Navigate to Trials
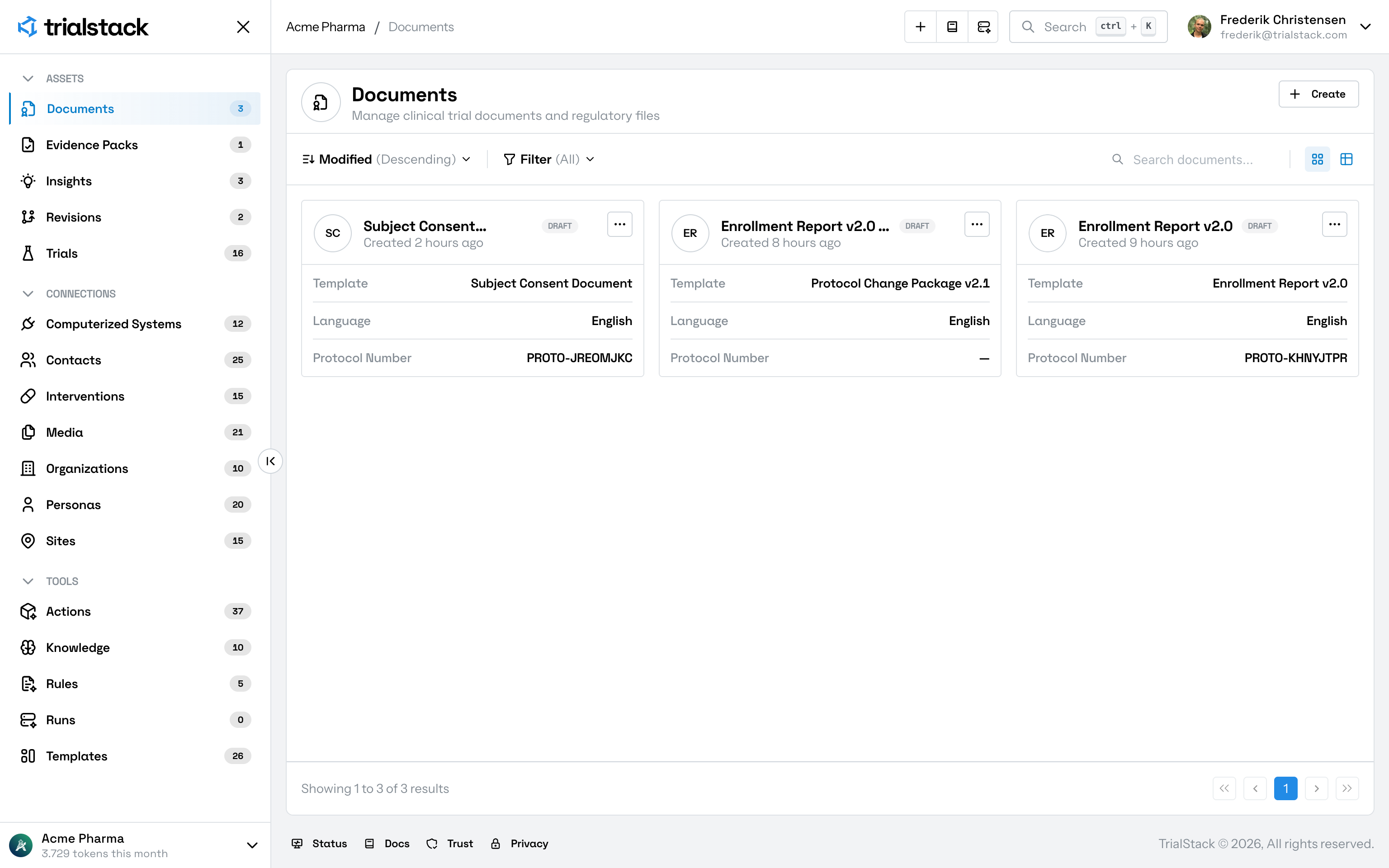The image size is (1389, 868). [135, 253]
